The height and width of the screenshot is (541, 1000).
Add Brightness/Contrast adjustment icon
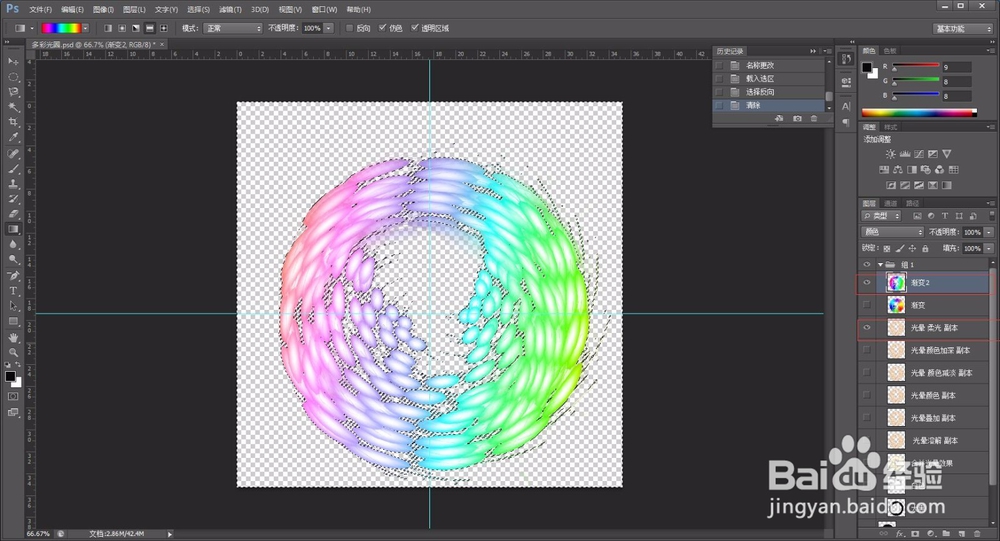coord(890,154)
